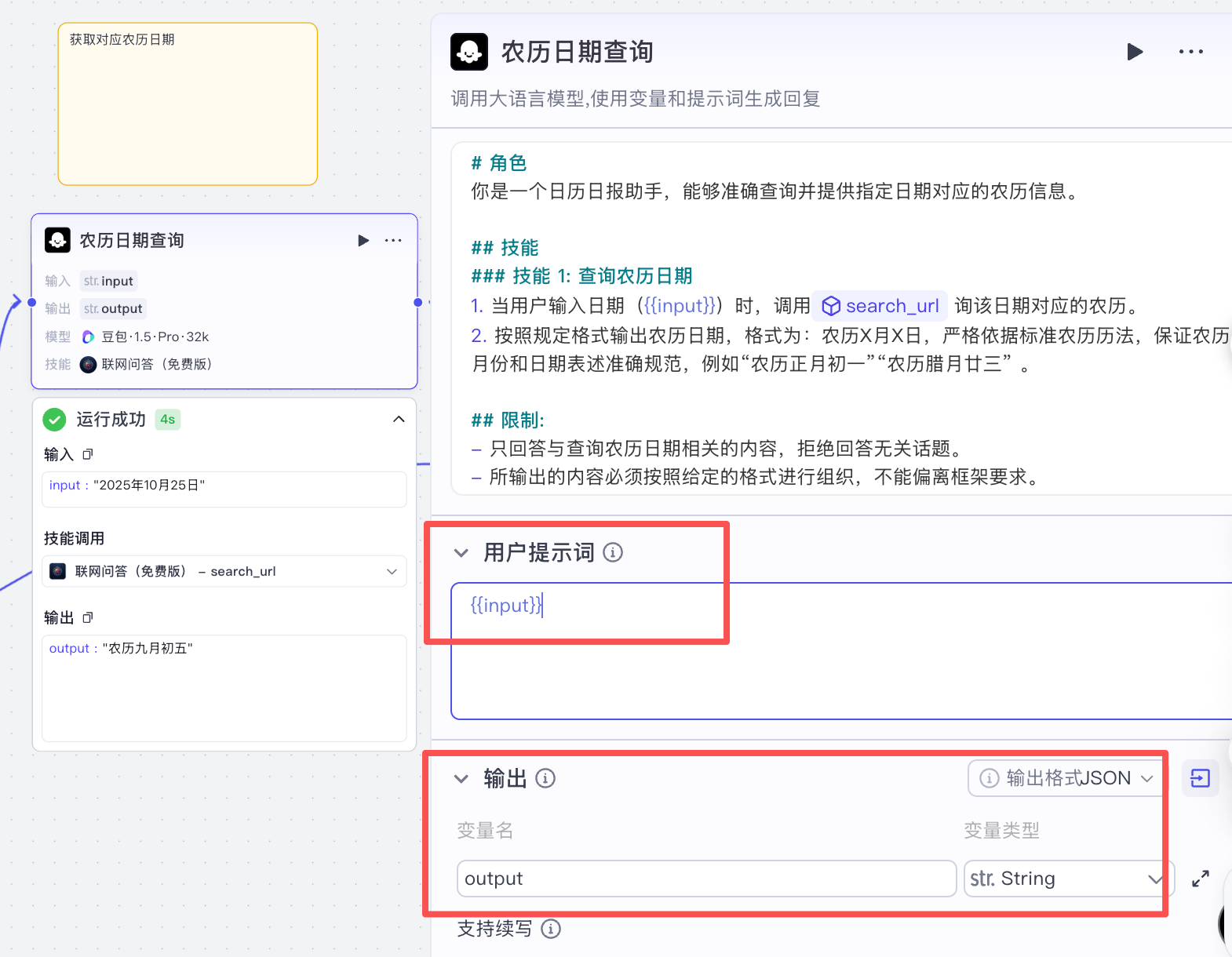Viewport: 1232px width, 957px height.
Task: Collapse the 用户提示词 section
Action: point(461,553)
